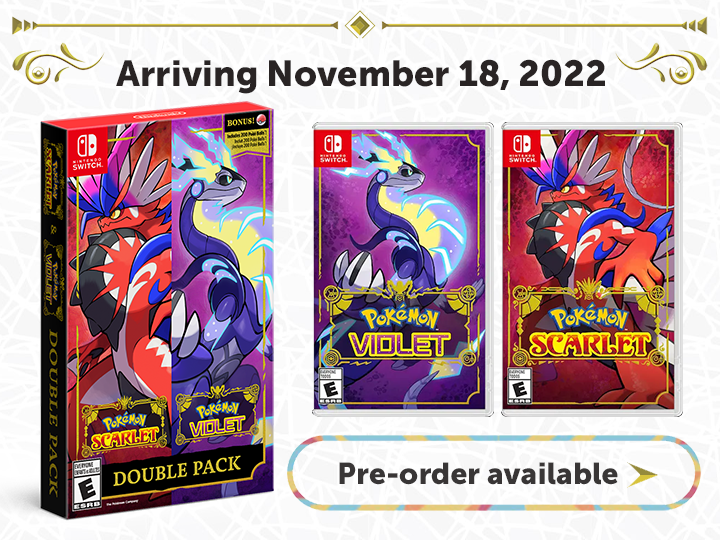The image size is (720, 540).
Task: Click the gold diamond ornament at top
Action: [360, 25]
